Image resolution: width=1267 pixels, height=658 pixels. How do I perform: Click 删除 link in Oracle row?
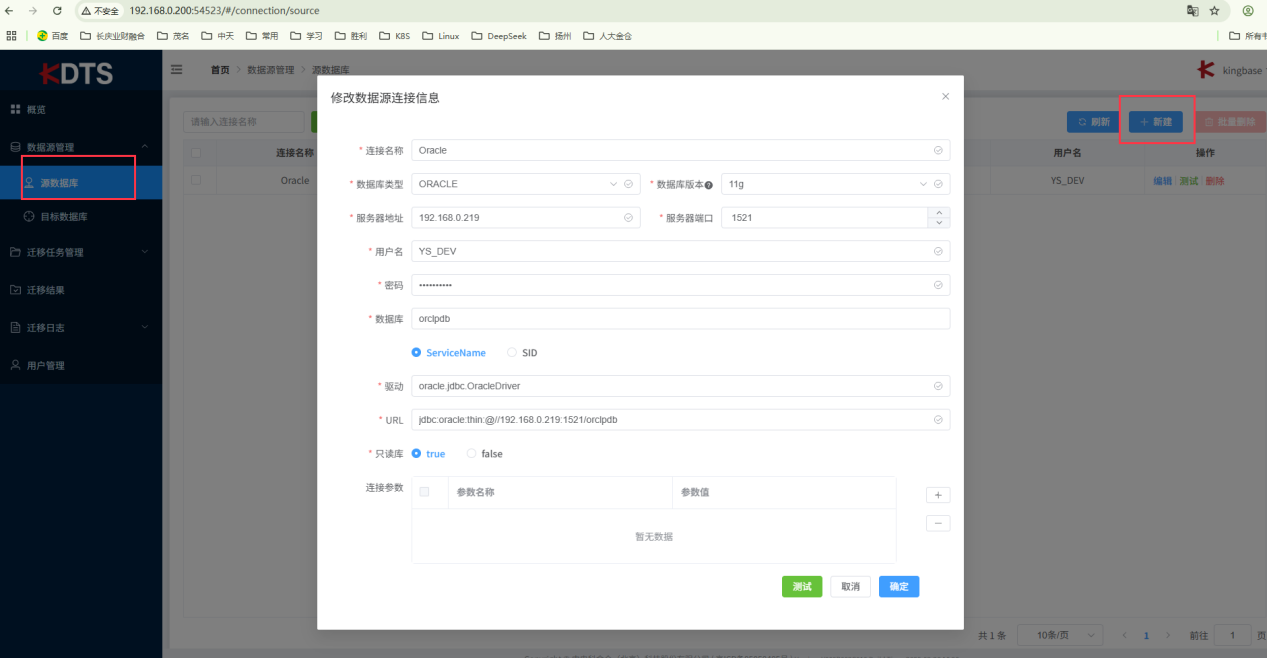click(x=1214, y=181)
